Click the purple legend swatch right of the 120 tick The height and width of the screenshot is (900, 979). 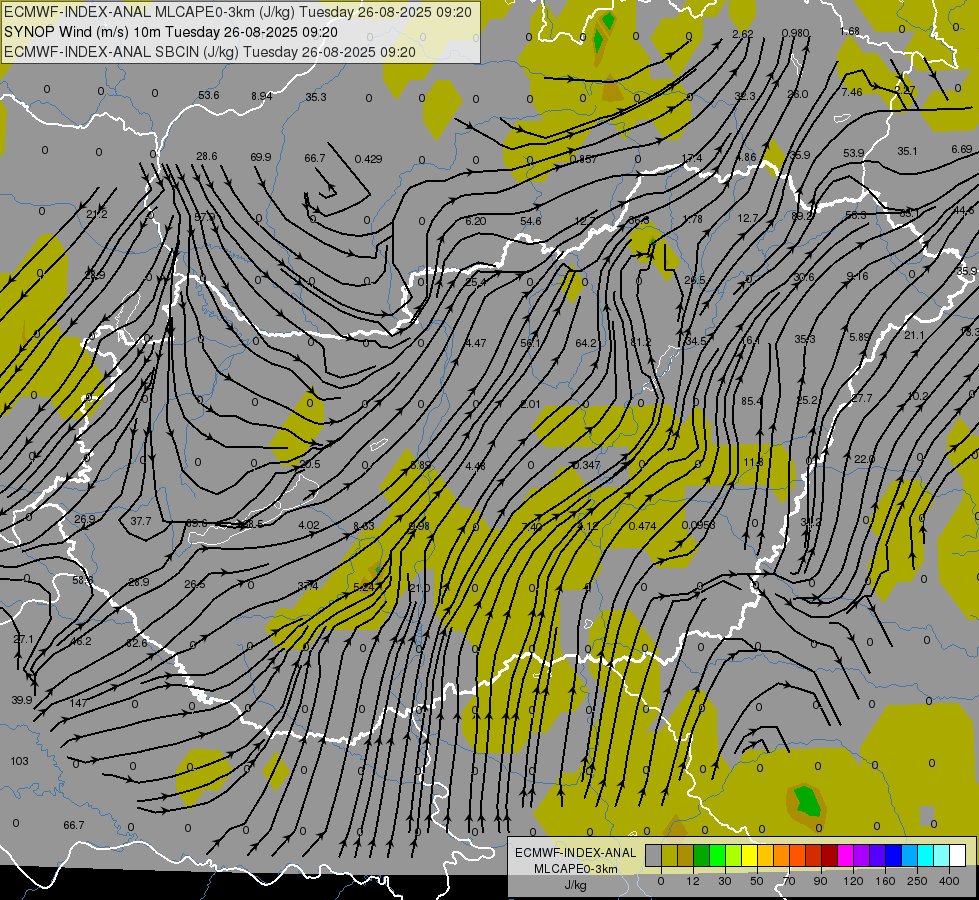coord(862,856)
